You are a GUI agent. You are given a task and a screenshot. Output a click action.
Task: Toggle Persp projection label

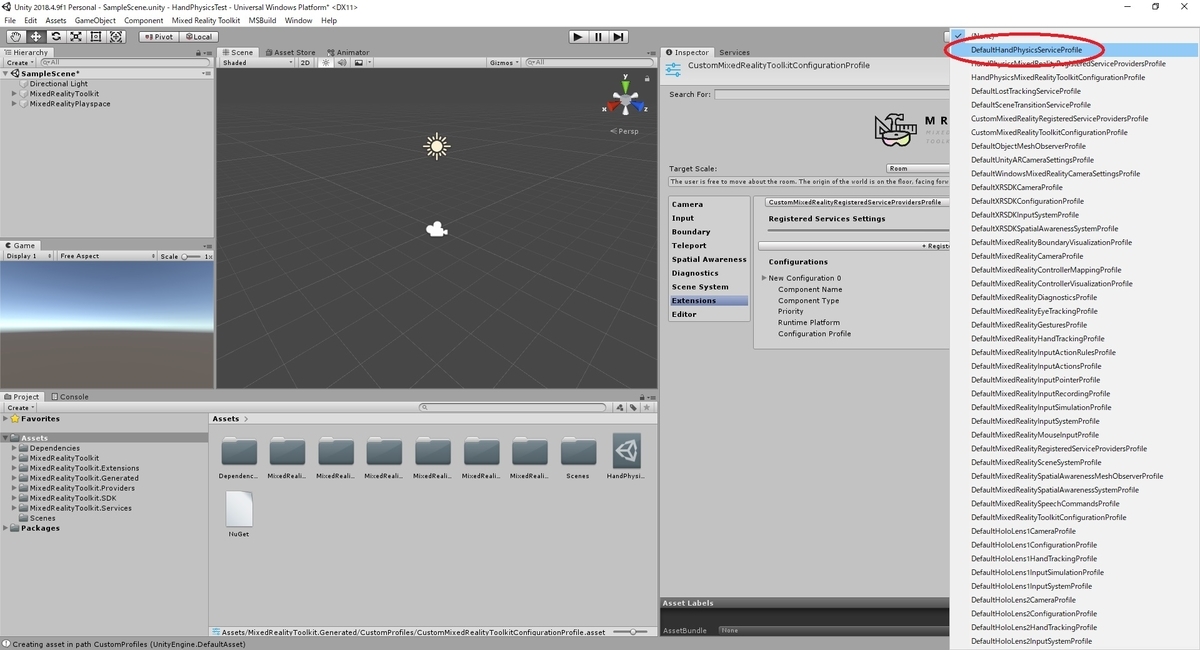[x=626, y=131]
